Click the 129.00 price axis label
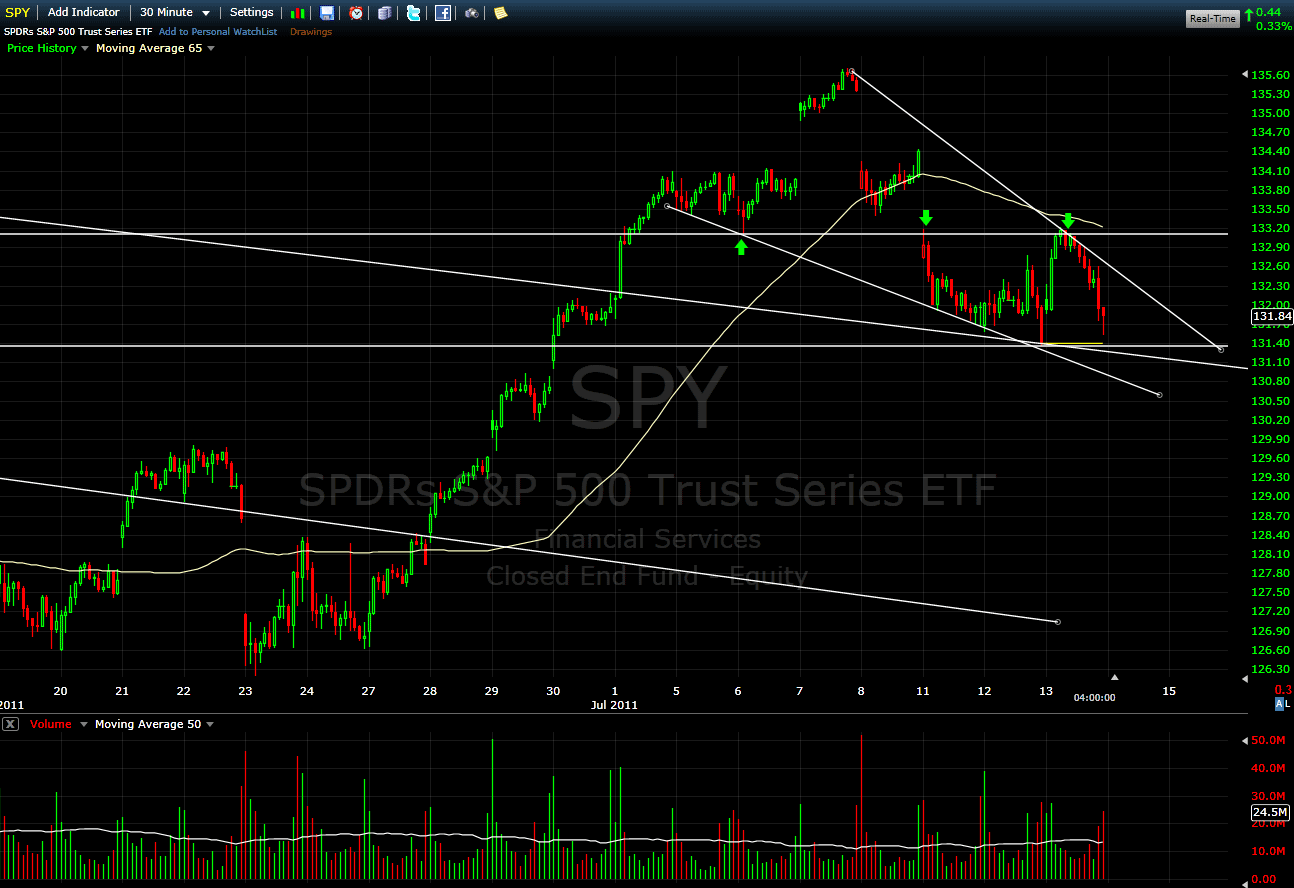1294x888 pixels. click(x=1271, y=497)
